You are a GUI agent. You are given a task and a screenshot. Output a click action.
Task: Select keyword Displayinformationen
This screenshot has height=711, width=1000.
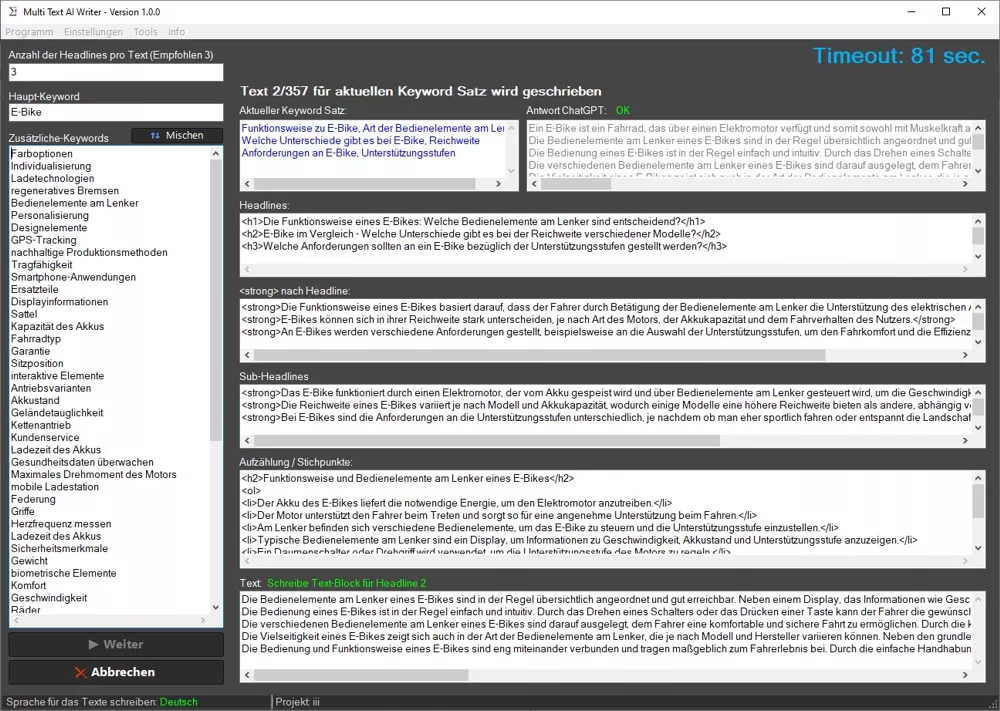(59, 302)
